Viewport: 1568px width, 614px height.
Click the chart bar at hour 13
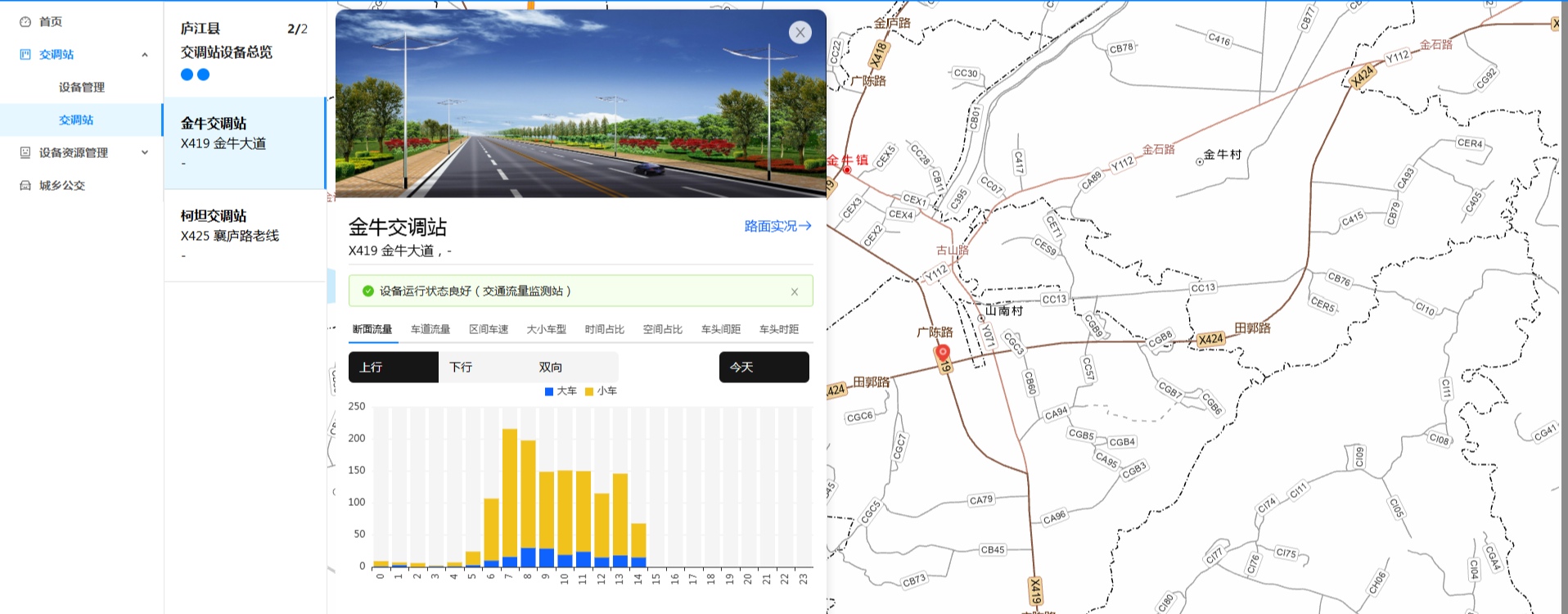620,520
